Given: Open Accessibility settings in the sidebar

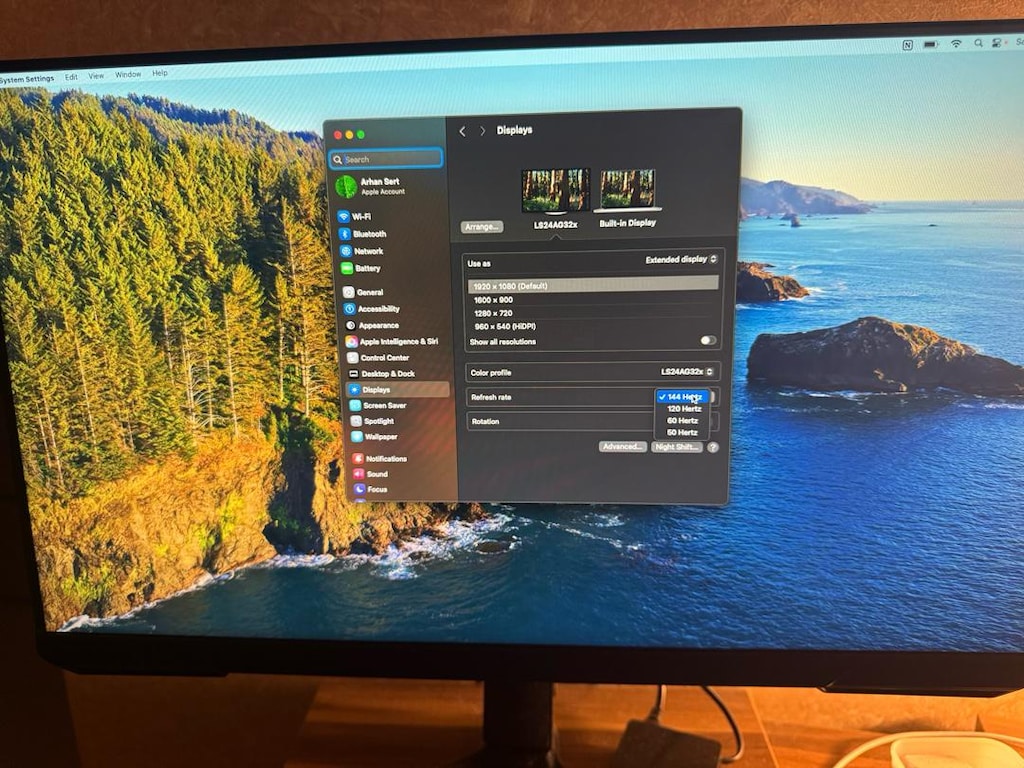Looking at the screenshot, I should pos(372,309).
